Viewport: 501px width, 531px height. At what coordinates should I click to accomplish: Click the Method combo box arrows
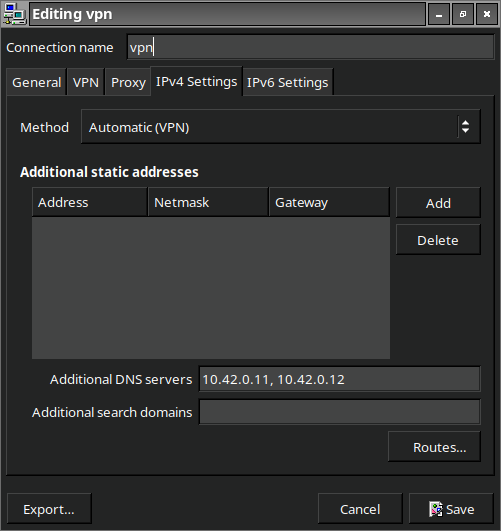(x=466, y=127)
